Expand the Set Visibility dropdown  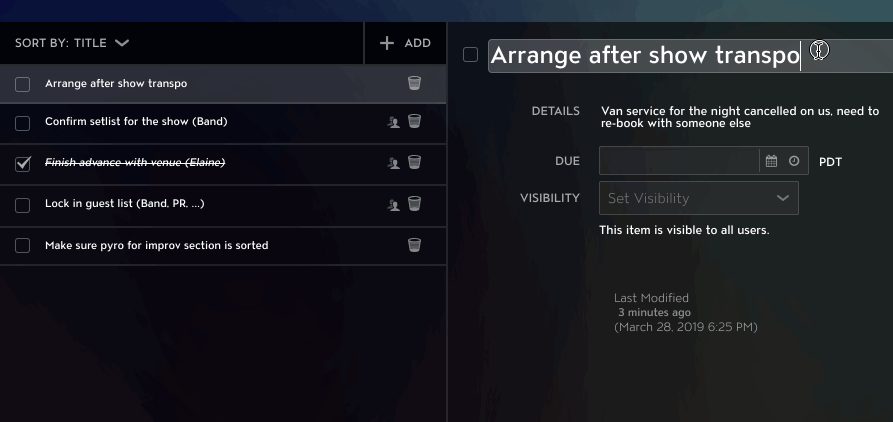pyautogui.click(x=699, y=198)
